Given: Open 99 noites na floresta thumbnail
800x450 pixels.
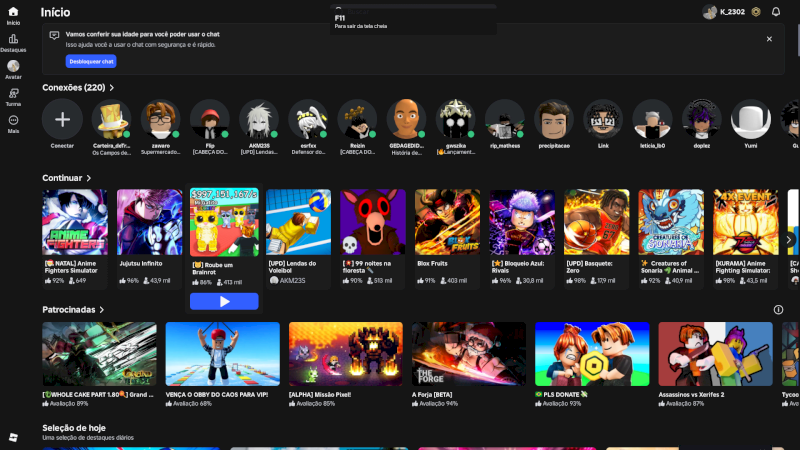Looking at the screenshot, I should (x=373, y=222).
